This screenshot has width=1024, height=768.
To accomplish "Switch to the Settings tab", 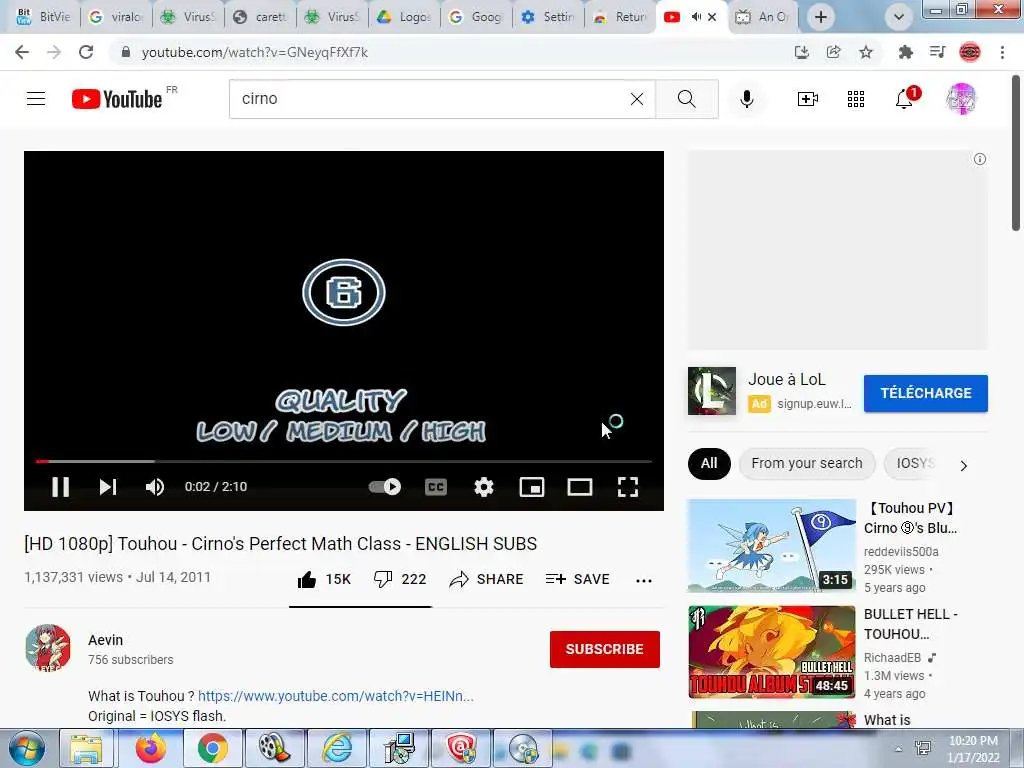I will point(550,17).
